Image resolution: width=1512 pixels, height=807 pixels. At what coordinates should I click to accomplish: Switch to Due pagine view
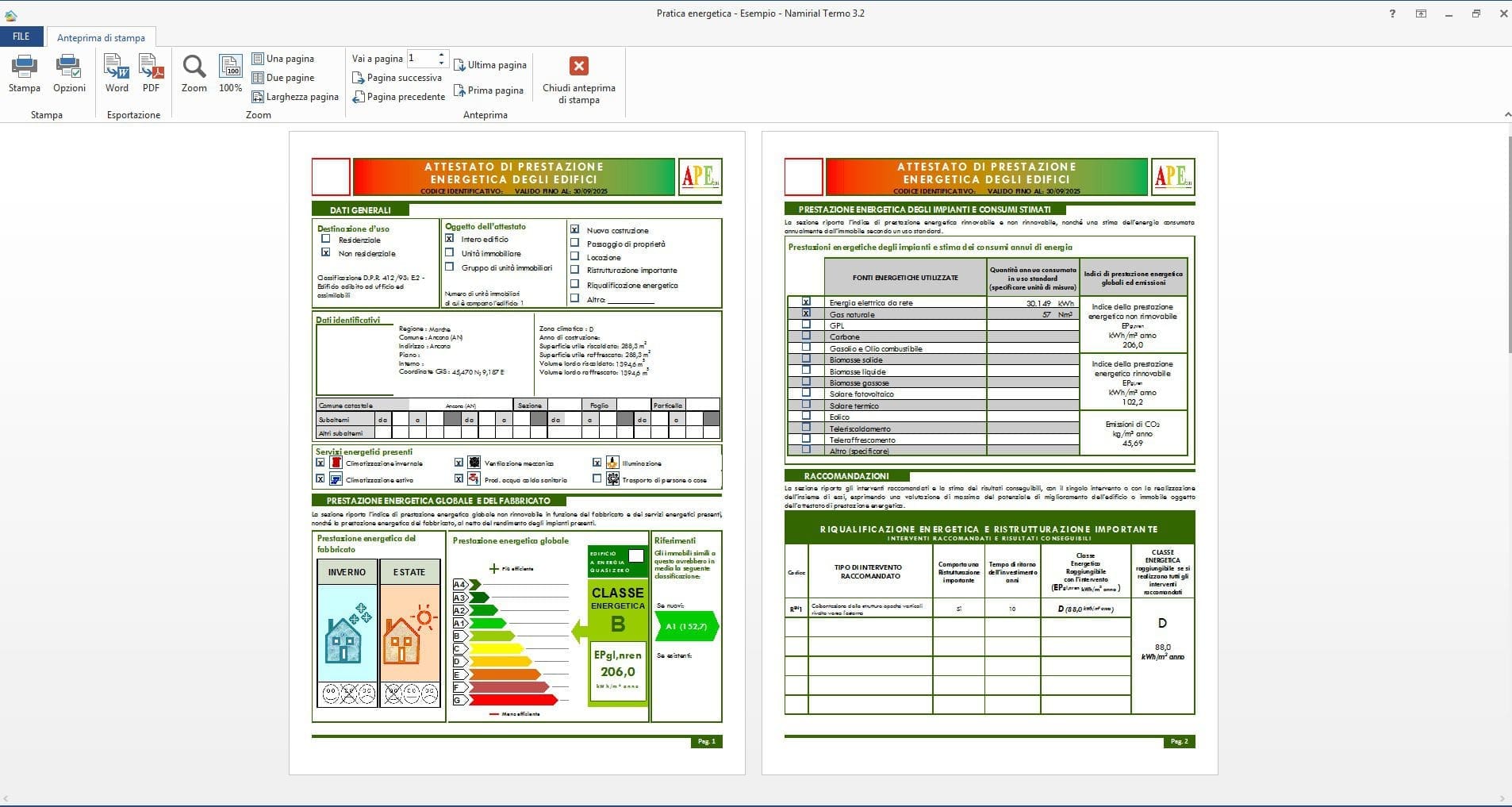pos(283,78)
